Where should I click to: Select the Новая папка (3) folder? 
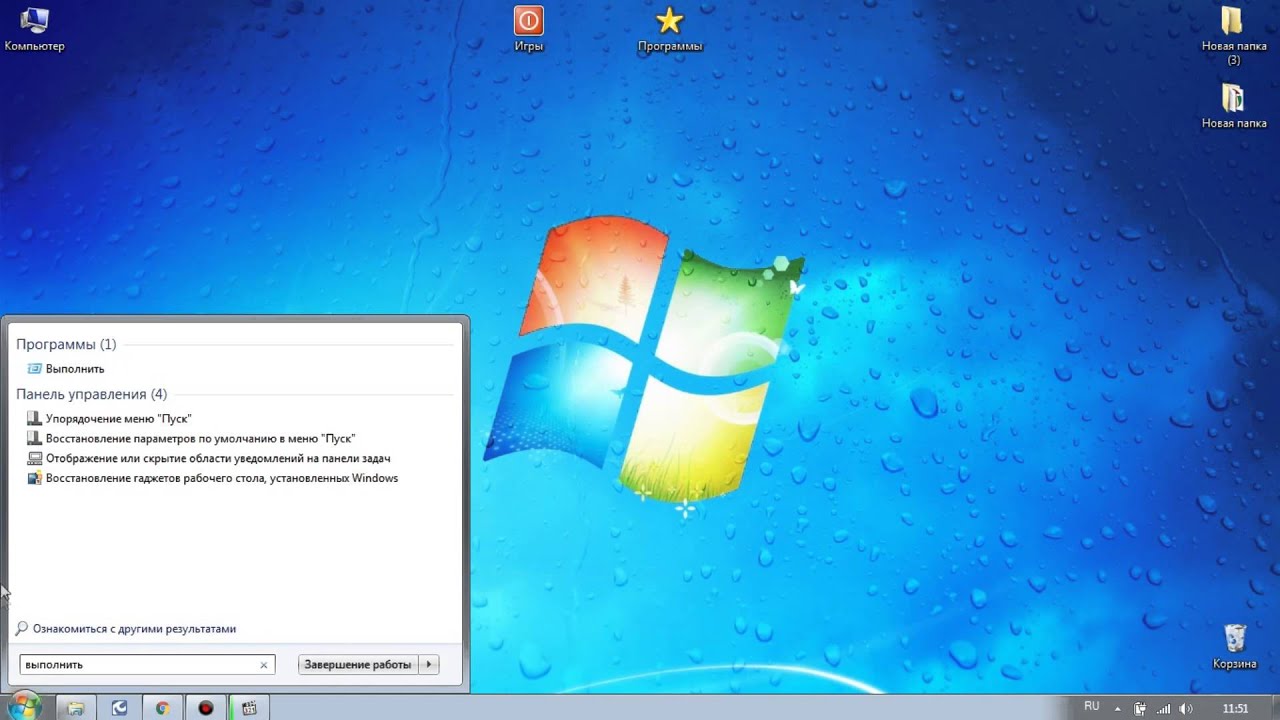1233,35
